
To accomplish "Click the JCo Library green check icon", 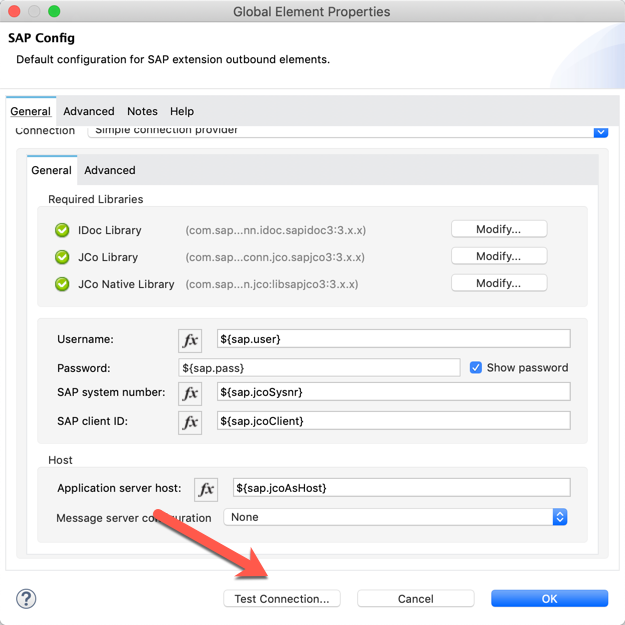I will [x=62, y=257].
